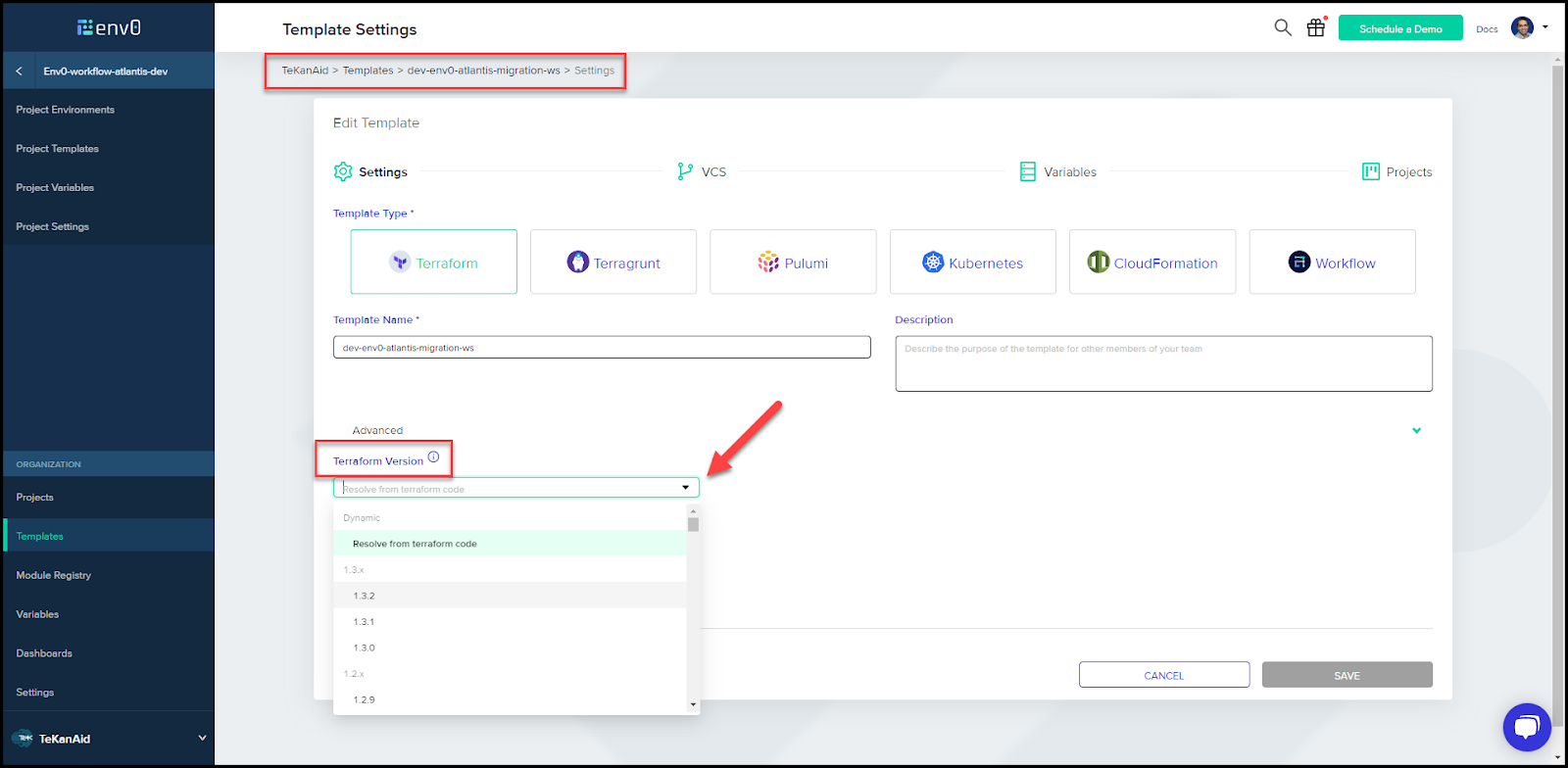Expand the TeKanAid organization switcher

click(203, 739)
